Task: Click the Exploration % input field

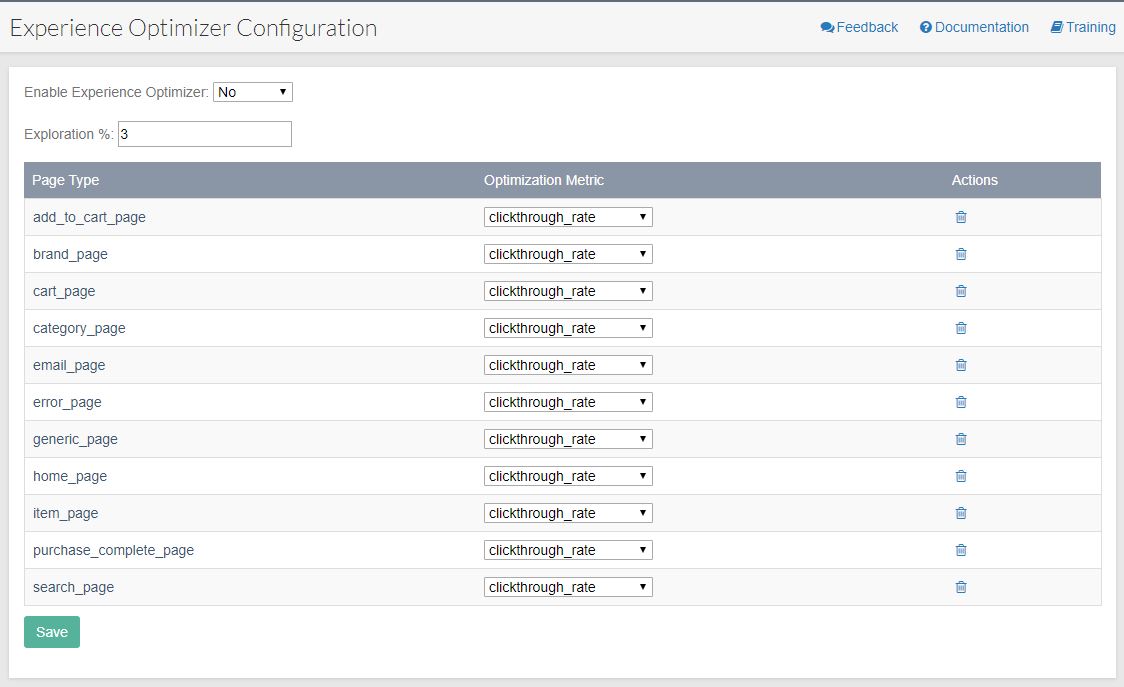Action: click(204, 134)
